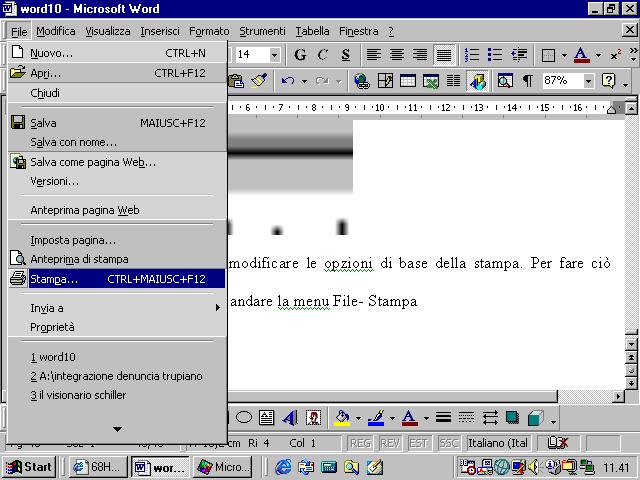Open the font color dropdown in formatting toolbar
The image size is (640, 480).
pos(598,55)
